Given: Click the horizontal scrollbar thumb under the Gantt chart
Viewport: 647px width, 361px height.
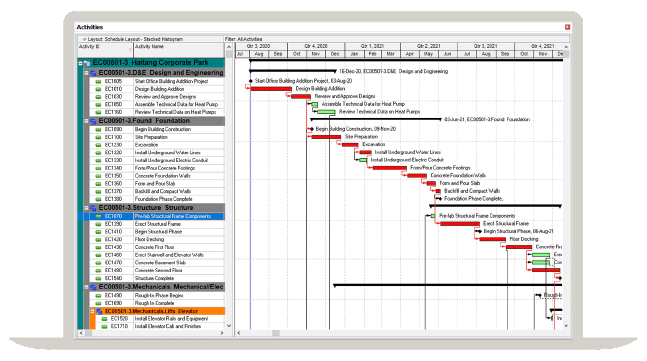Looking at the screenshot, I should click(276, 333).
